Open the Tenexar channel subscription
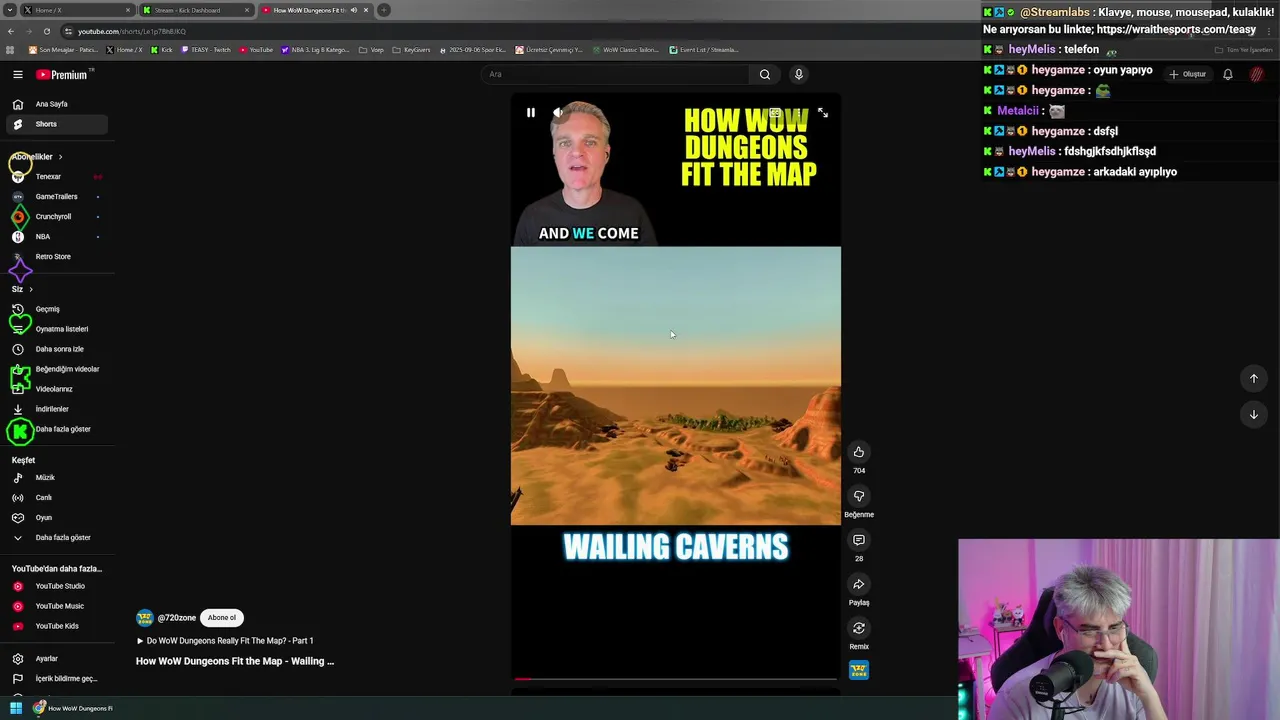1280x720 pixels. tap(56, 177)
